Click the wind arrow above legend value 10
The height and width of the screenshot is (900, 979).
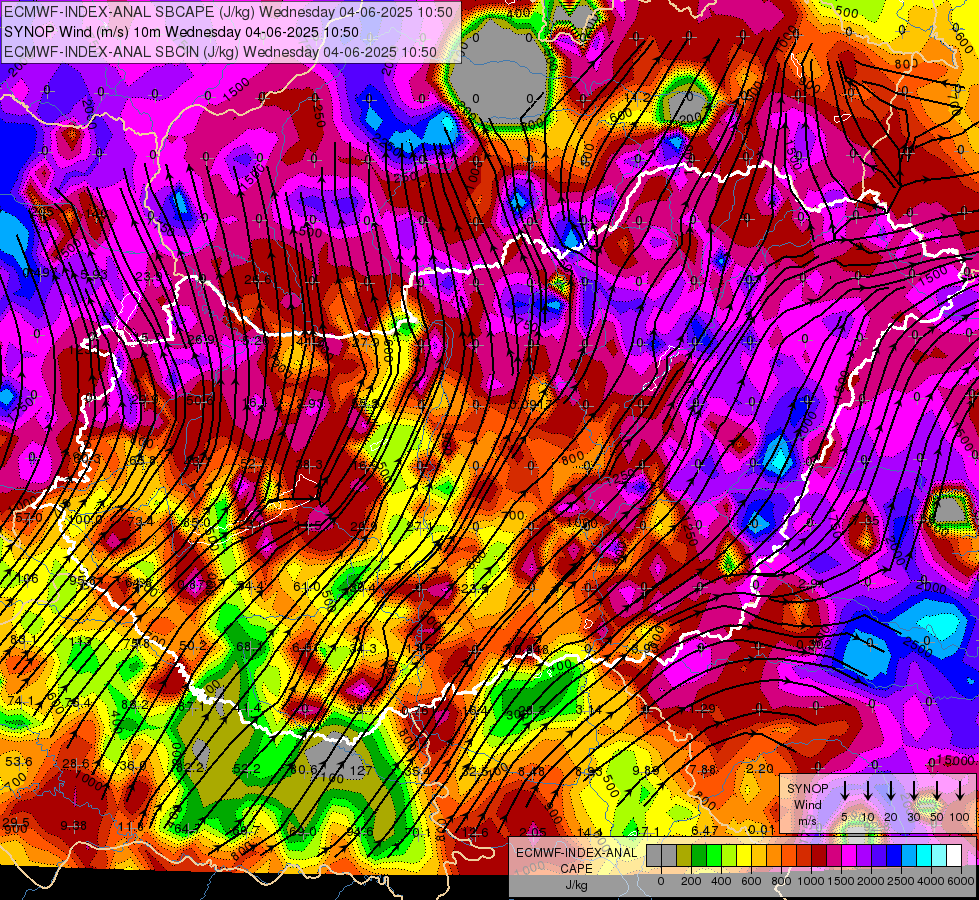pos(867,791)
